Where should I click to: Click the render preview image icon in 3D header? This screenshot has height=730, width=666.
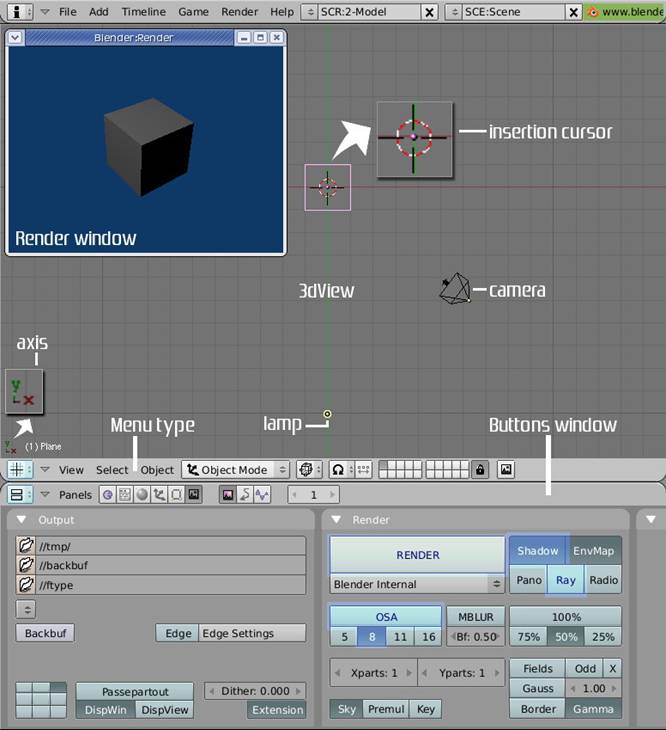[x=506, y=469]
